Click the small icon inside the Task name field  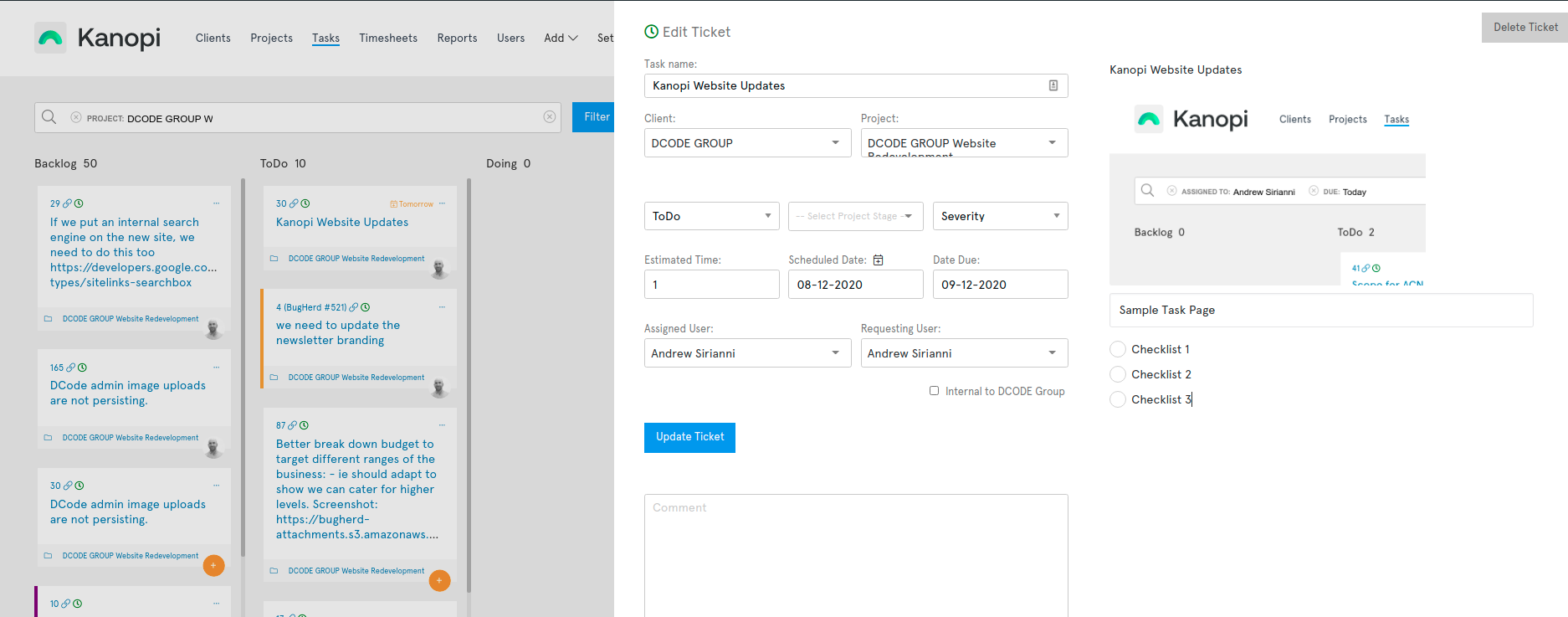pyautogui.click(x=1053, y=85)
